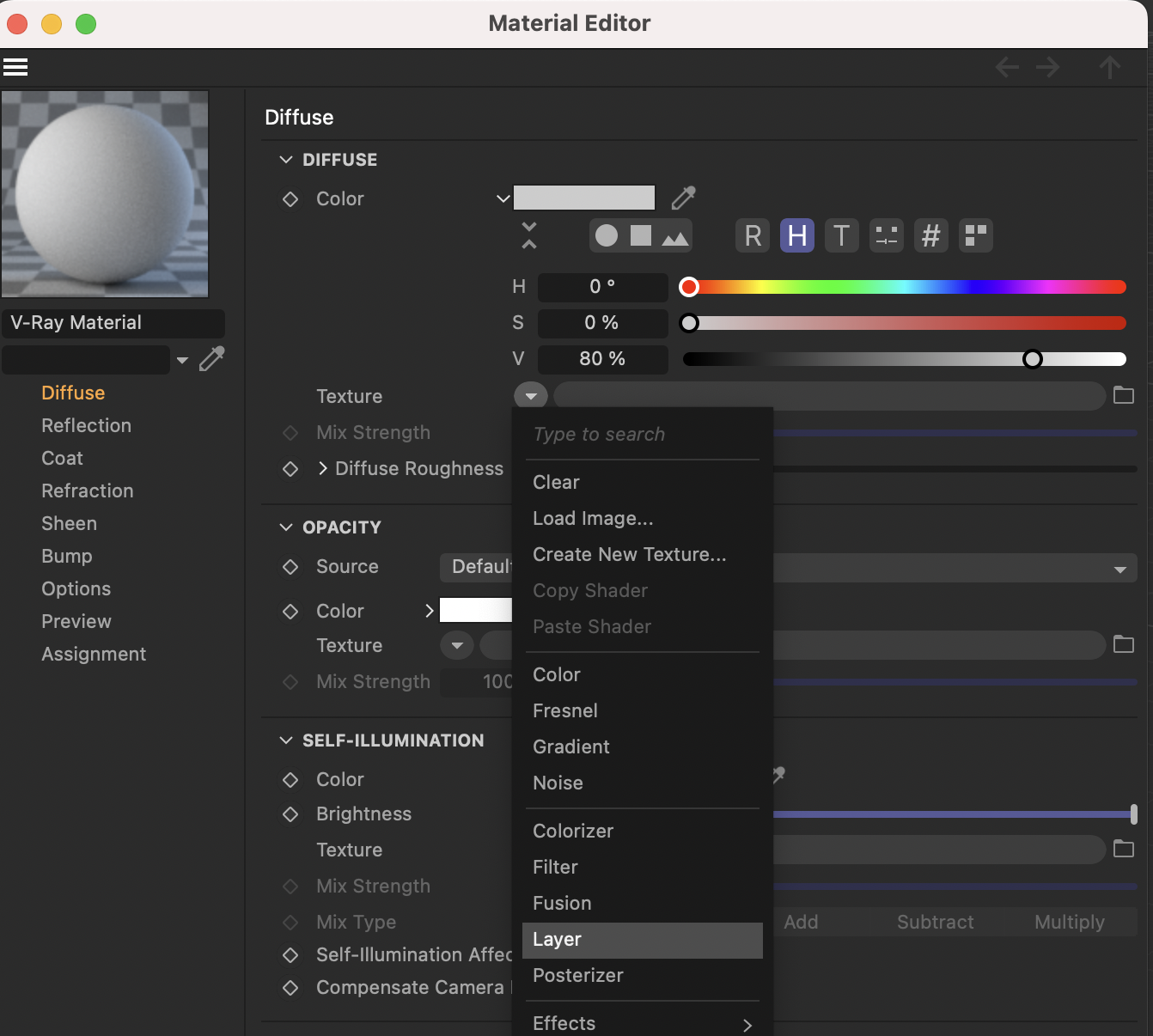Toggle keyframe diamond for Self-Illumination Color

coord(290,780)
